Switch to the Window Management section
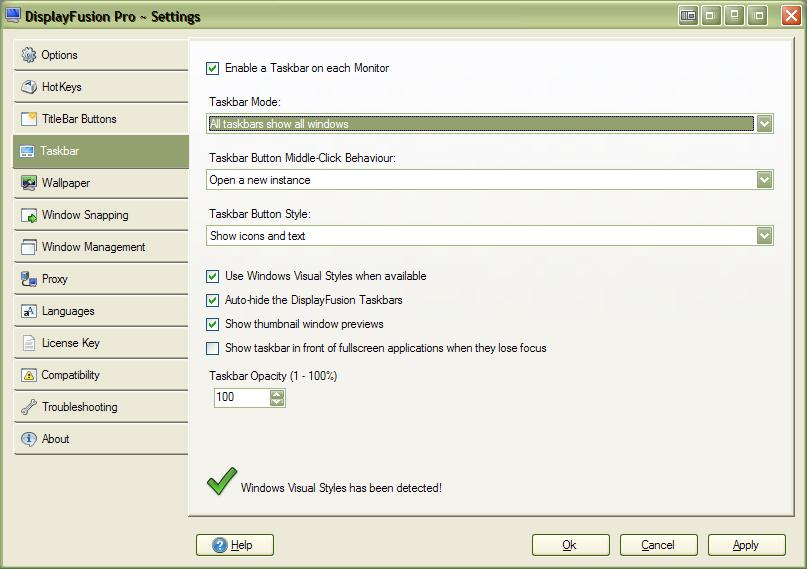Image resolution: width=807 pixels, height=569 pixels. pos(93,247)
